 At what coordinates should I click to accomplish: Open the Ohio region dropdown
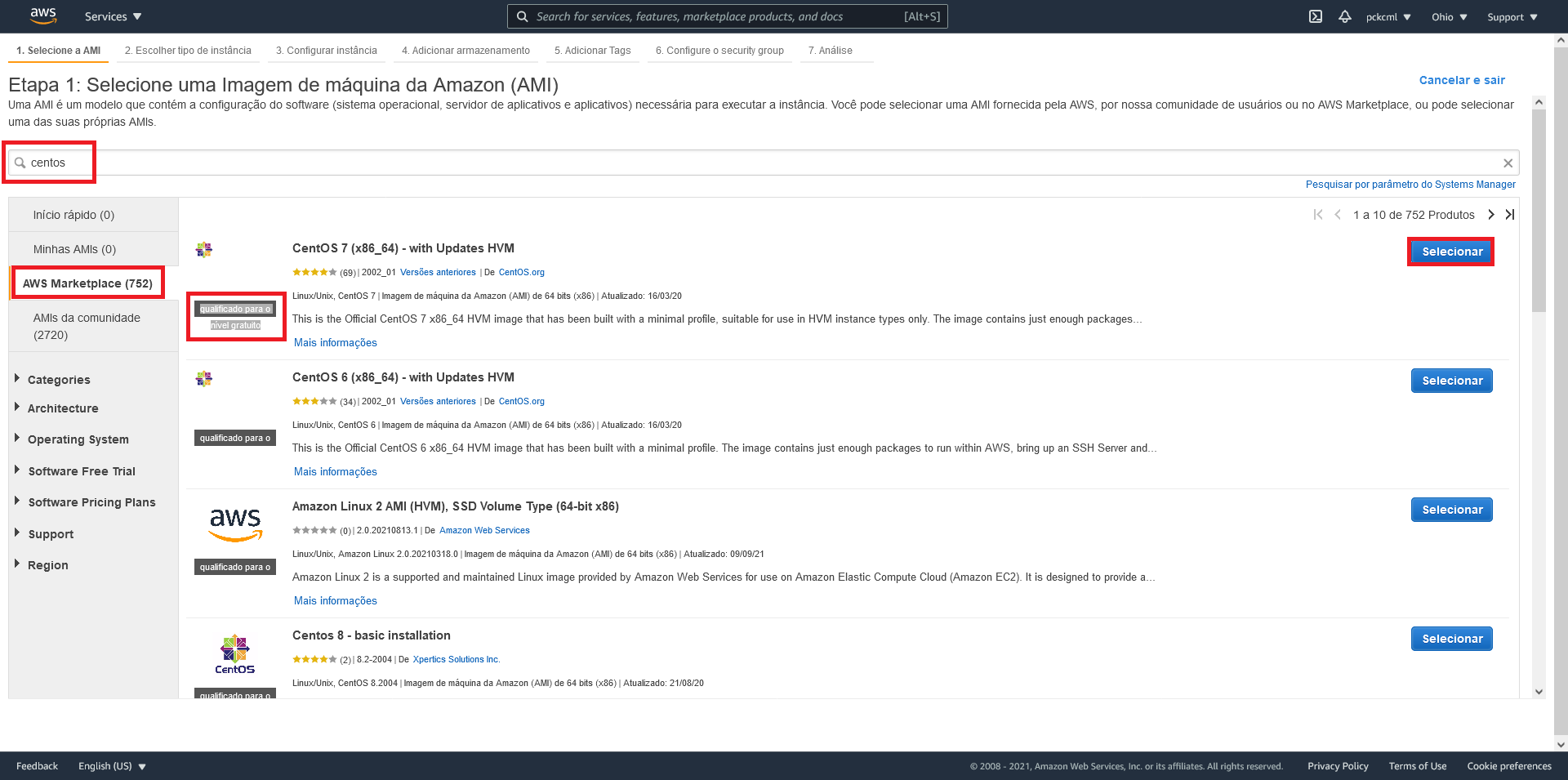1448,16
